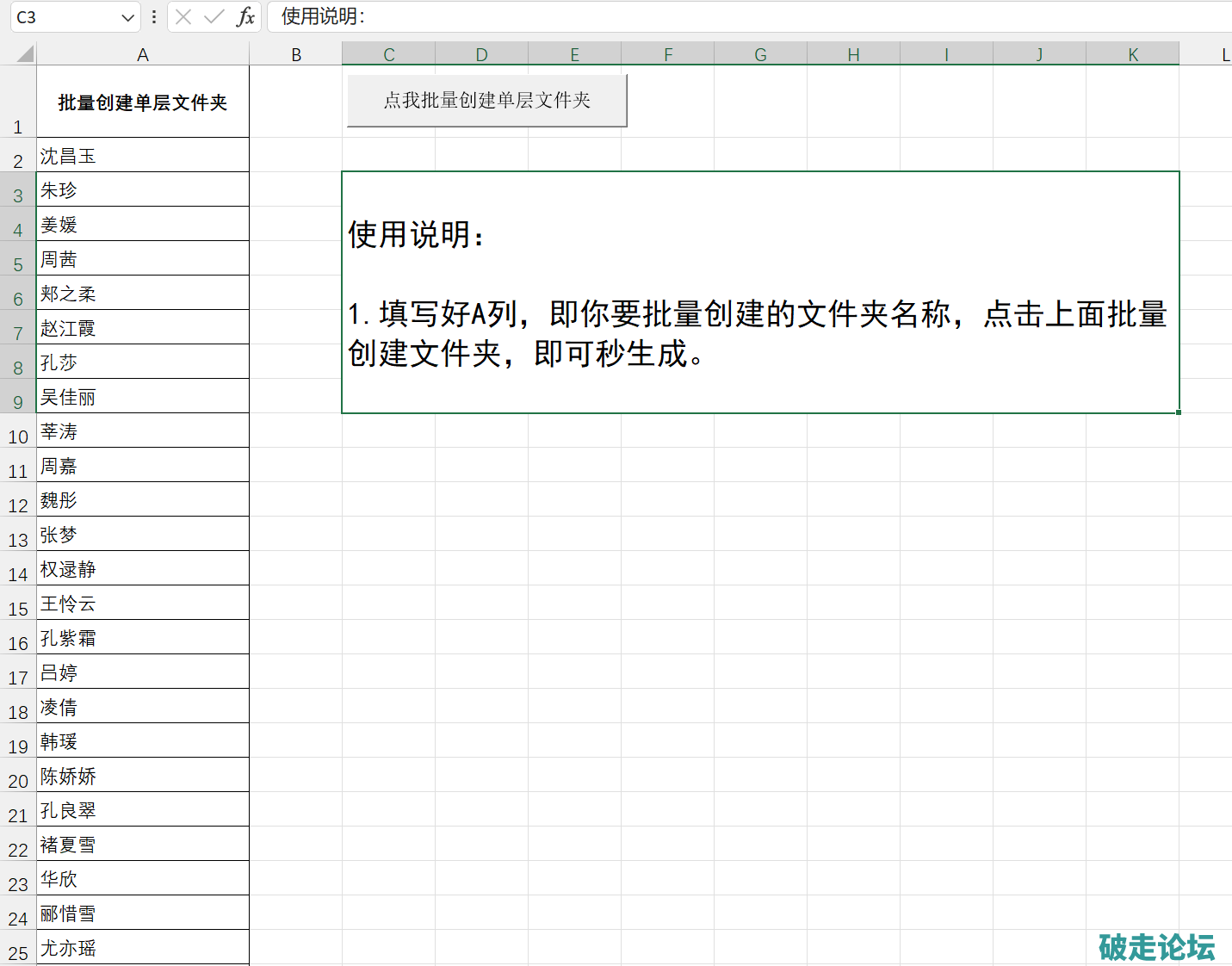Select row 10 header
Screen dimensions: 1232x966
click(x=18, y=436)
